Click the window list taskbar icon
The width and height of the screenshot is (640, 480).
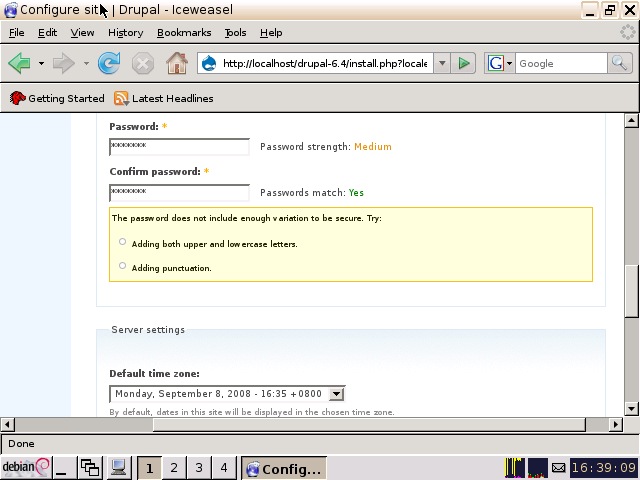pyautogui.click(x=90, y=468)
